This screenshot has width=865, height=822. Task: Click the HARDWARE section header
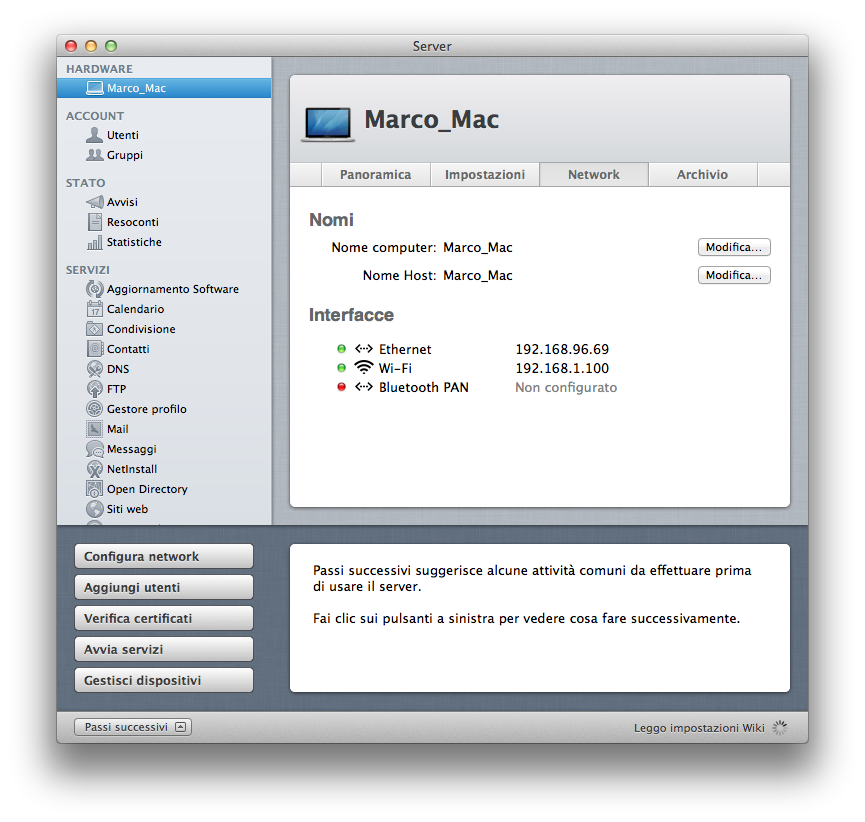point(99,69)
